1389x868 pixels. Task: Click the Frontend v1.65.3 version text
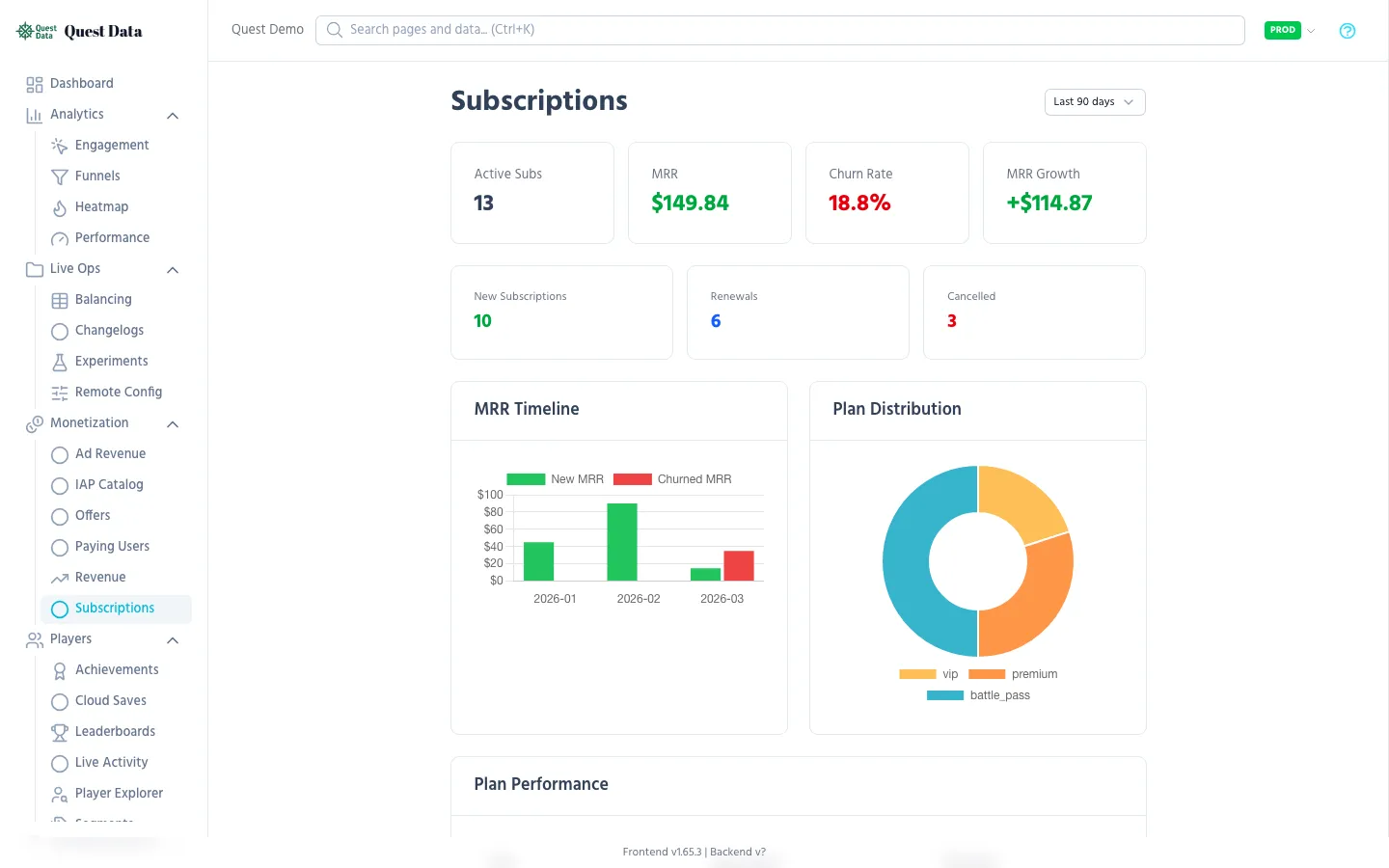(x=662, y=853)
